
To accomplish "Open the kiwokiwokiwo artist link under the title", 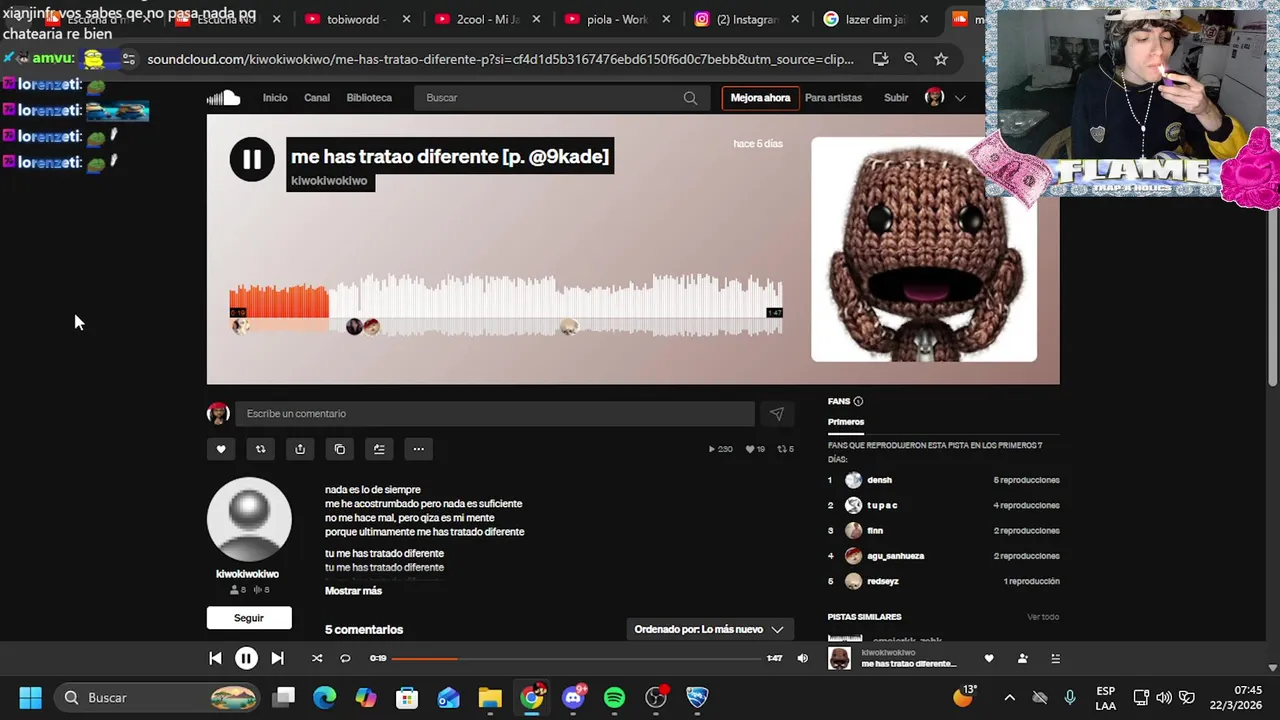I will (x=329, y=181).
